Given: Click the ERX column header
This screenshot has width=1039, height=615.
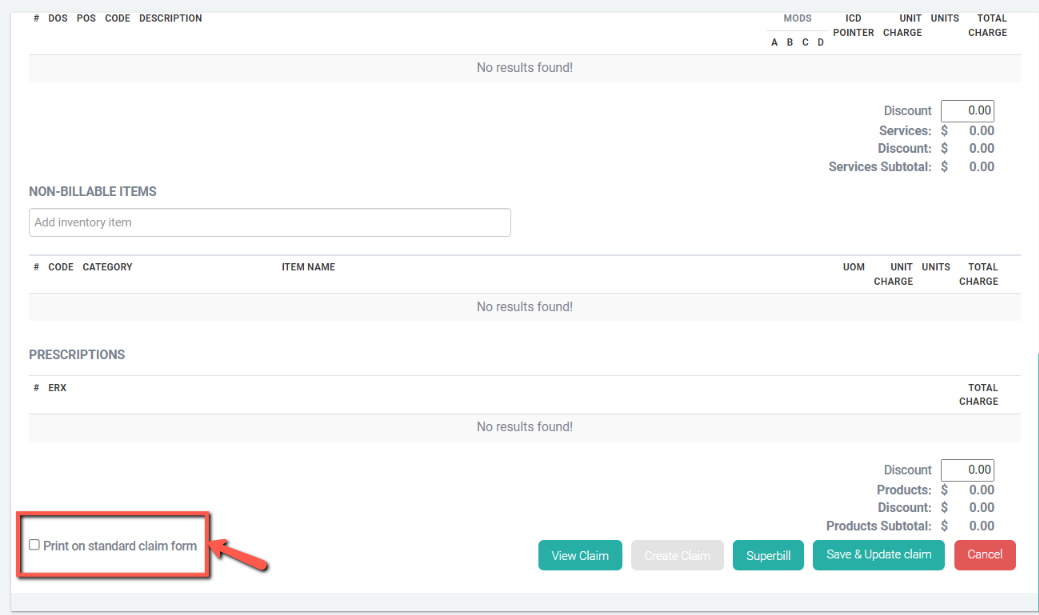Looking at the screenshot, I should pyautogui.click(x=57, y=387).
